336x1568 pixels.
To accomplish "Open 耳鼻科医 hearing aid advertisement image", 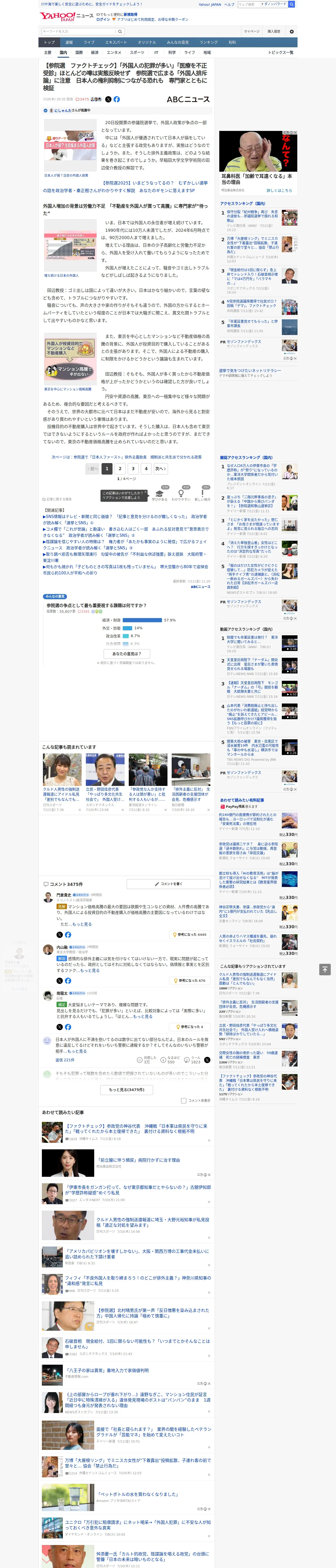I will (x=259, y=151).
